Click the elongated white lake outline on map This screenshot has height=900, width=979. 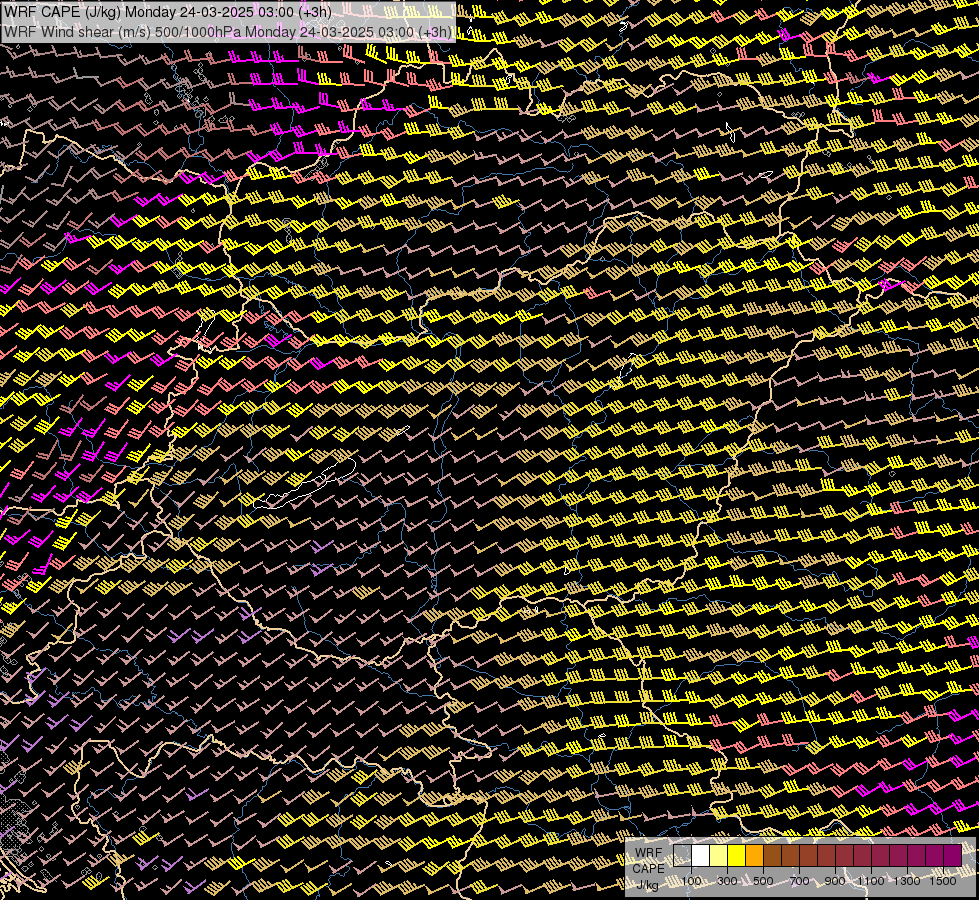tap(305, 484)
